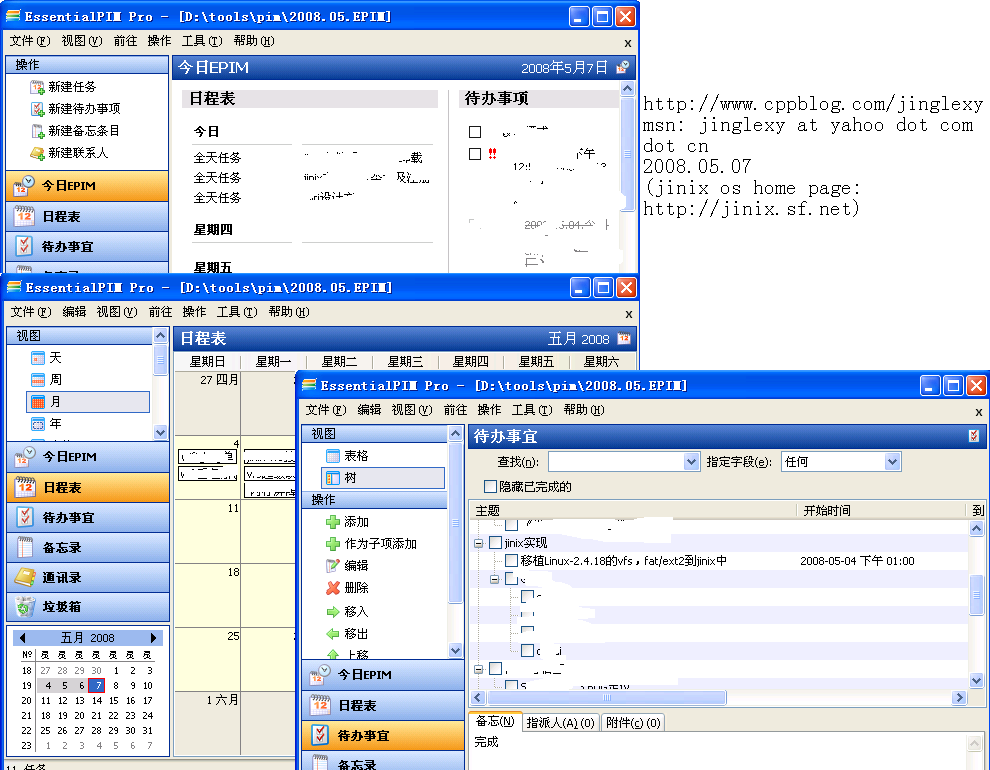Open 日程表 in top window sidebar
The image size is (990, 770).
tap(87, 216)
